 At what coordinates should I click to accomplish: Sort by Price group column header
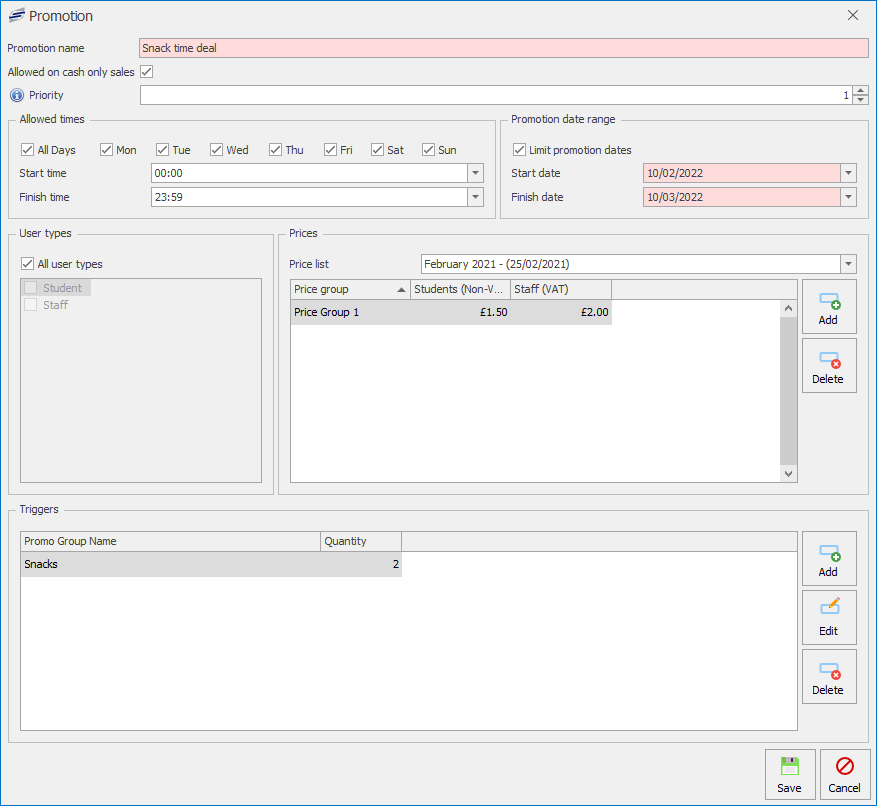349,290
